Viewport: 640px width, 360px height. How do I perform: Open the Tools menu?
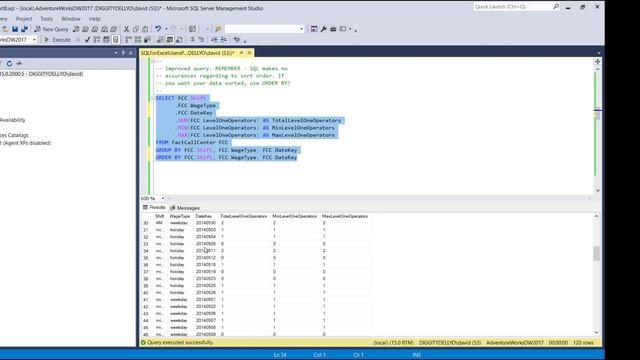[46, 19]
